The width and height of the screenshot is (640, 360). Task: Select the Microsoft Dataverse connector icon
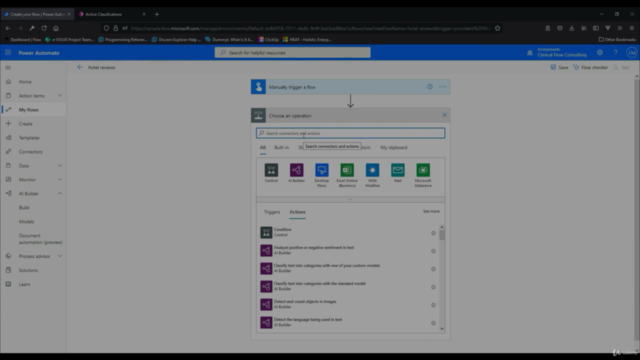pos(423,170)
